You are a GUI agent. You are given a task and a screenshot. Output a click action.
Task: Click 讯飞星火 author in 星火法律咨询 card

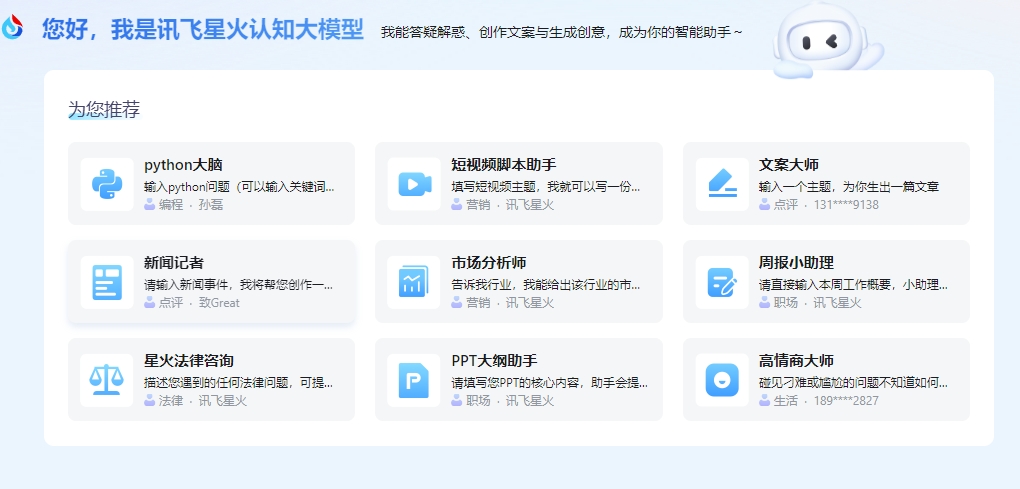222,401
